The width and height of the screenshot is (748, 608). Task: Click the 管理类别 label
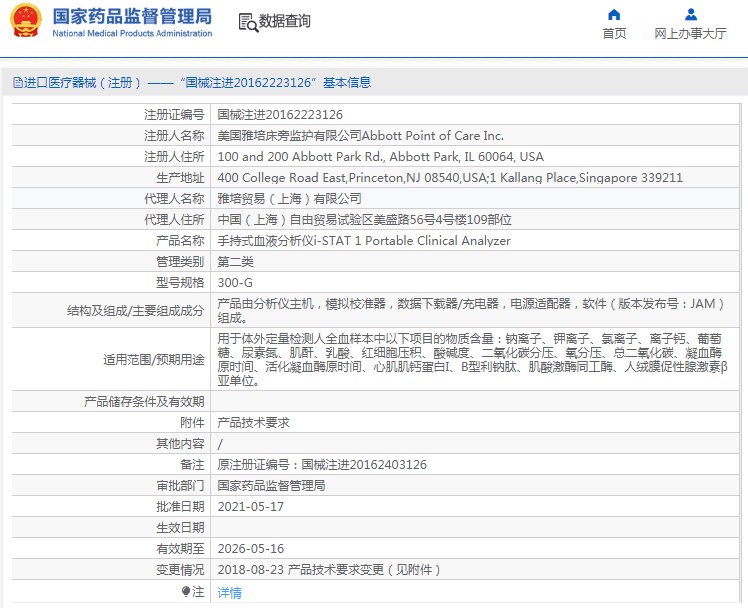[x=180, y=261]
